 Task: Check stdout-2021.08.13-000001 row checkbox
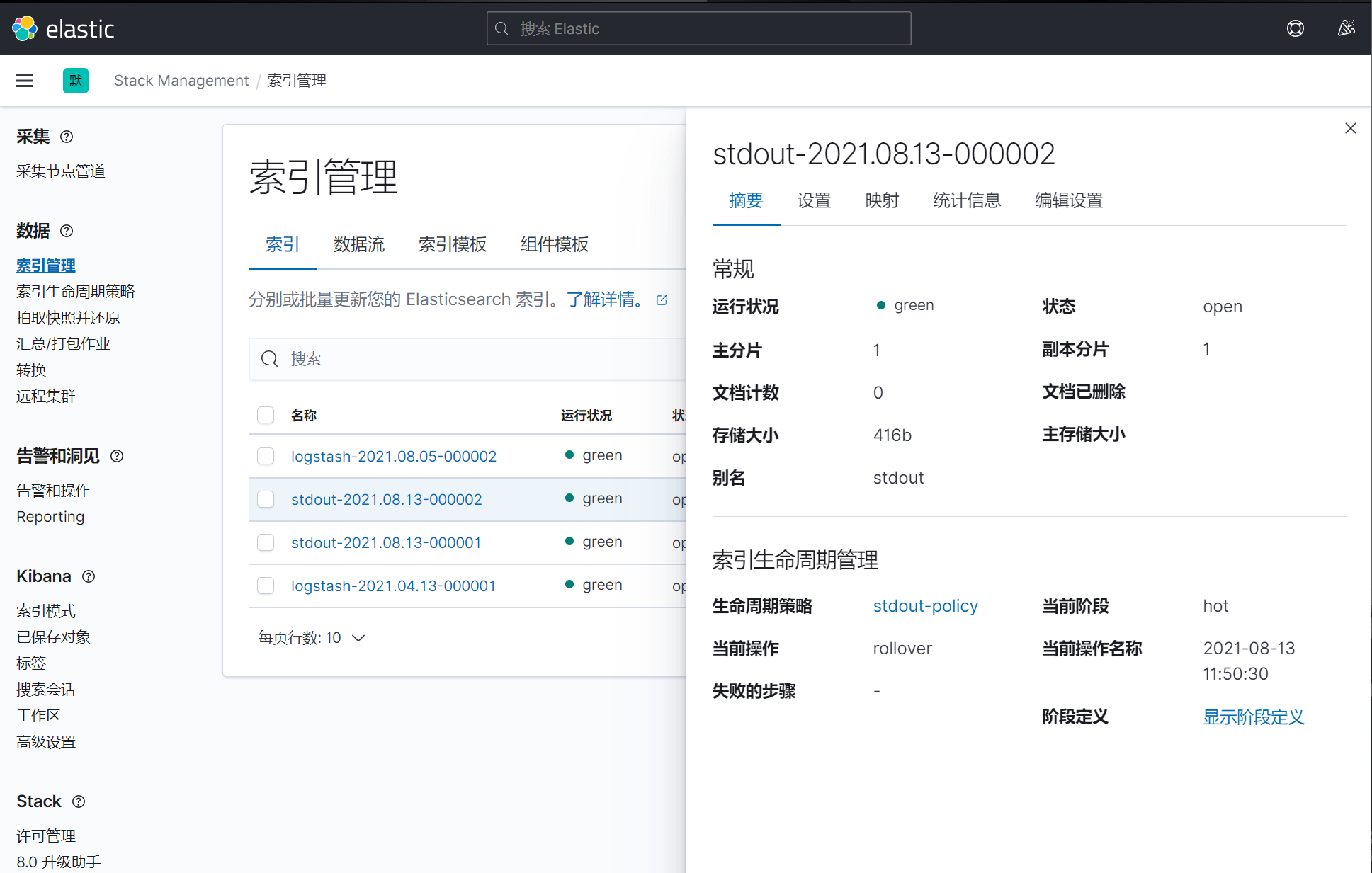pos(266,542)
